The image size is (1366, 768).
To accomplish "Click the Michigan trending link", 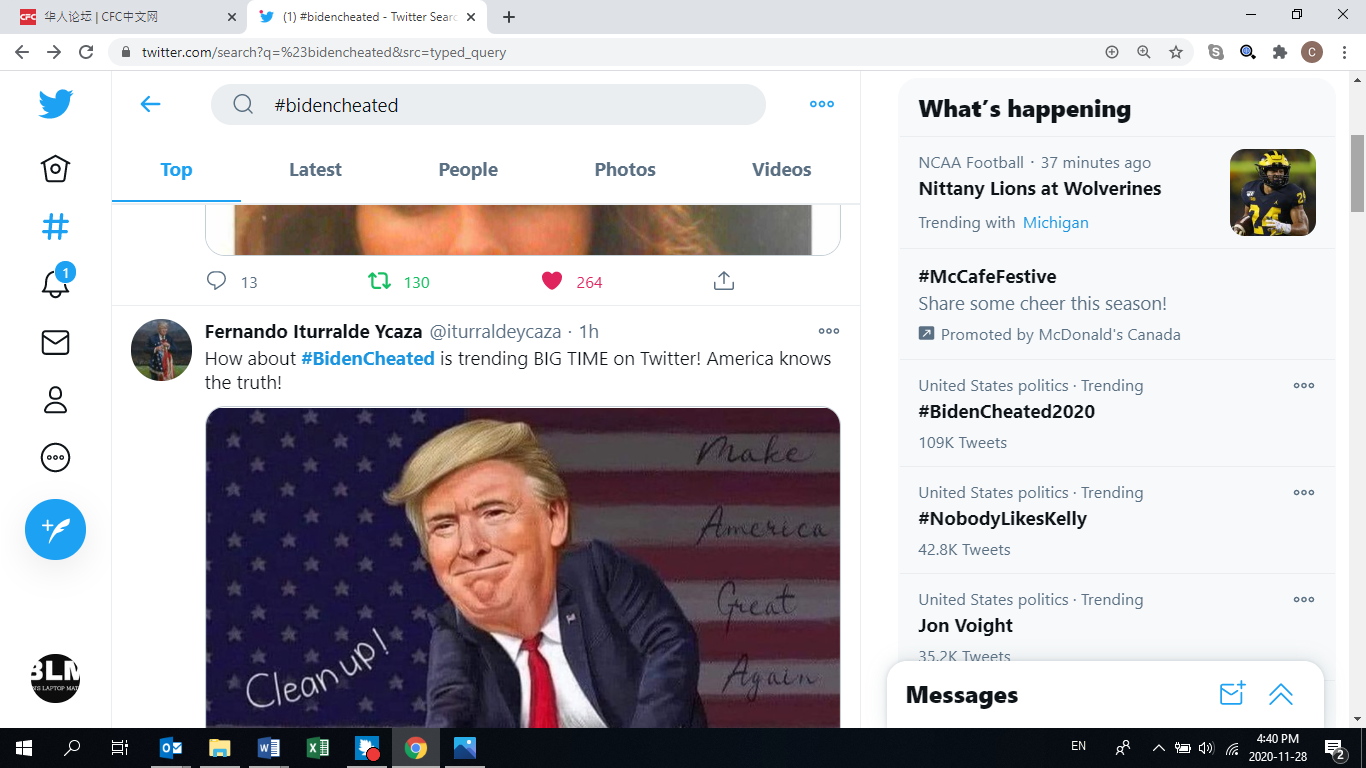I will coord(1055,223).
